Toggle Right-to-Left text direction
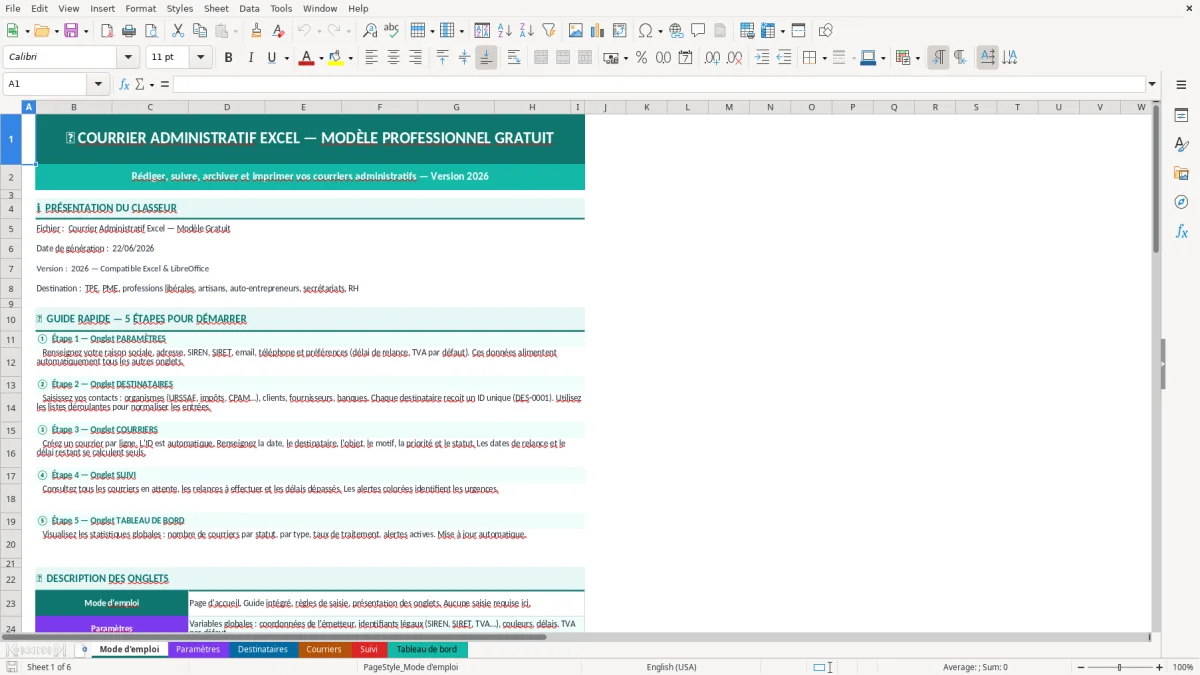The width and height of the screenshot is (1200, 675). [959, 58]
